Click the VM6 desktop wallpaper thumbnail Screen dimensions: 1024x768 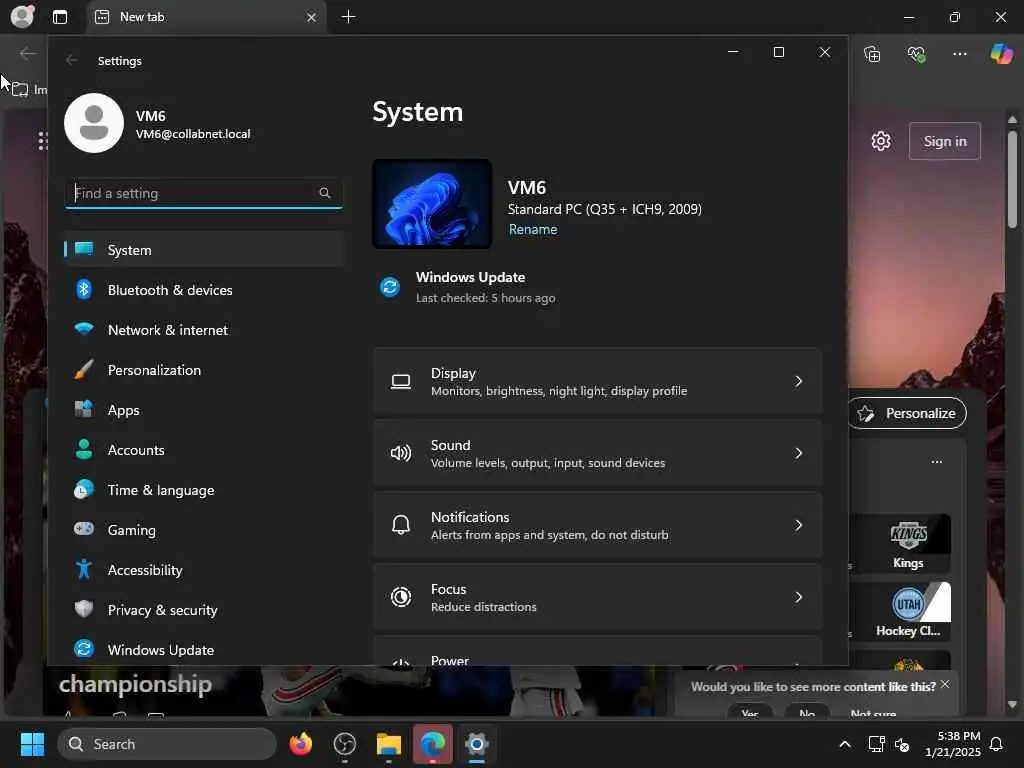432,204
